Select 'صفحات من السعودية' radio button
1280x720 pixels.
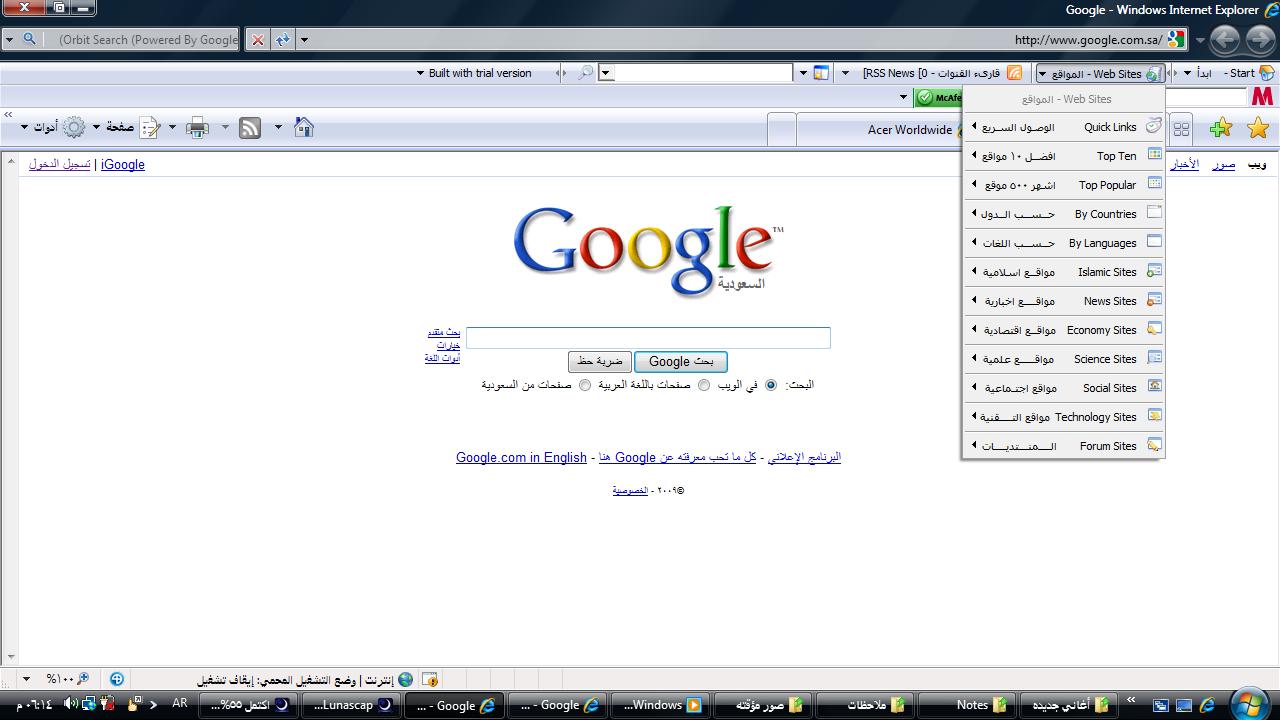pos(585,385)
